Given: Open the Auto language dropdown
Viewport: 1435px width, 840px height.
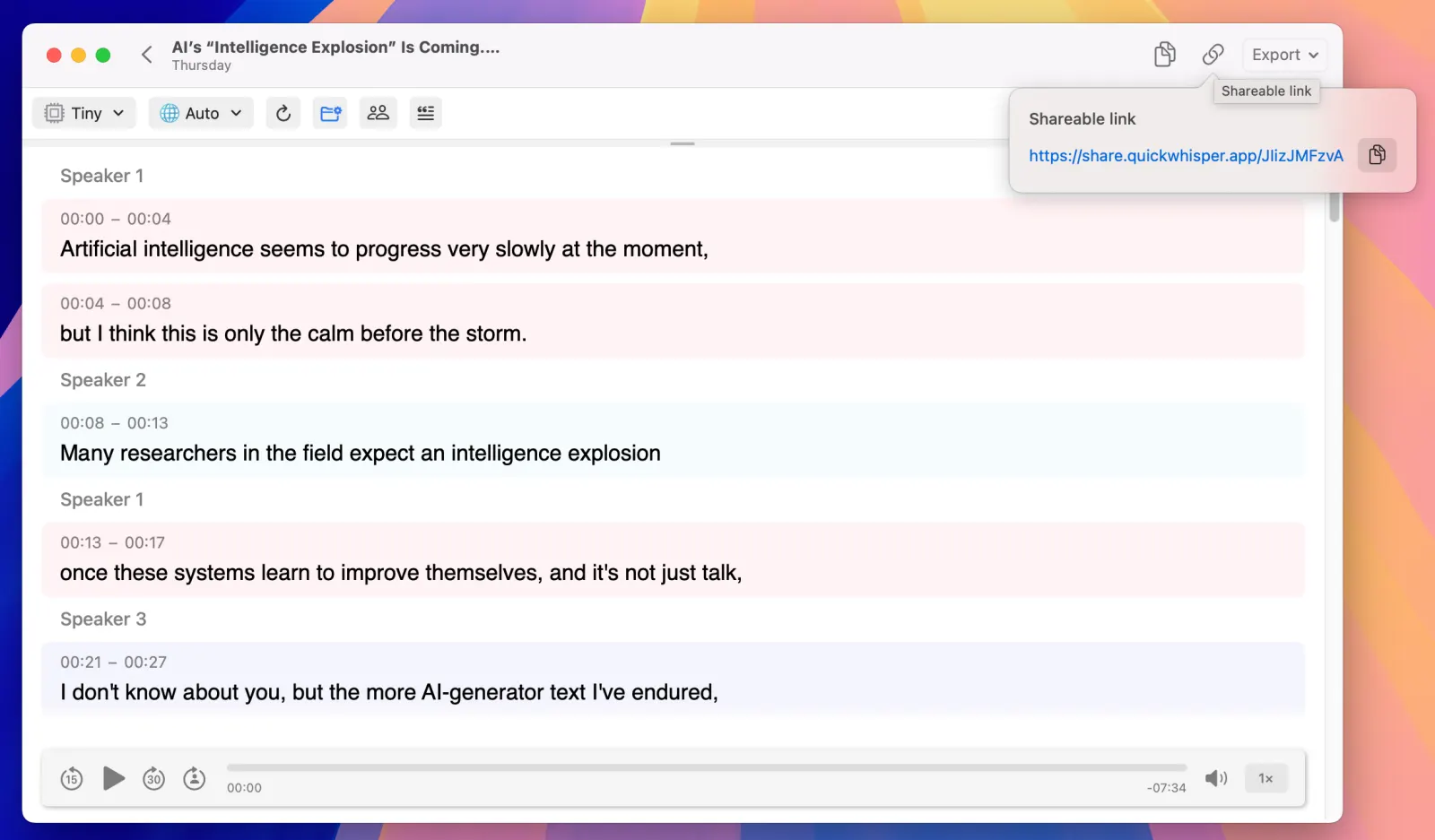Looking at the screenshot, I should coord(201,113).
